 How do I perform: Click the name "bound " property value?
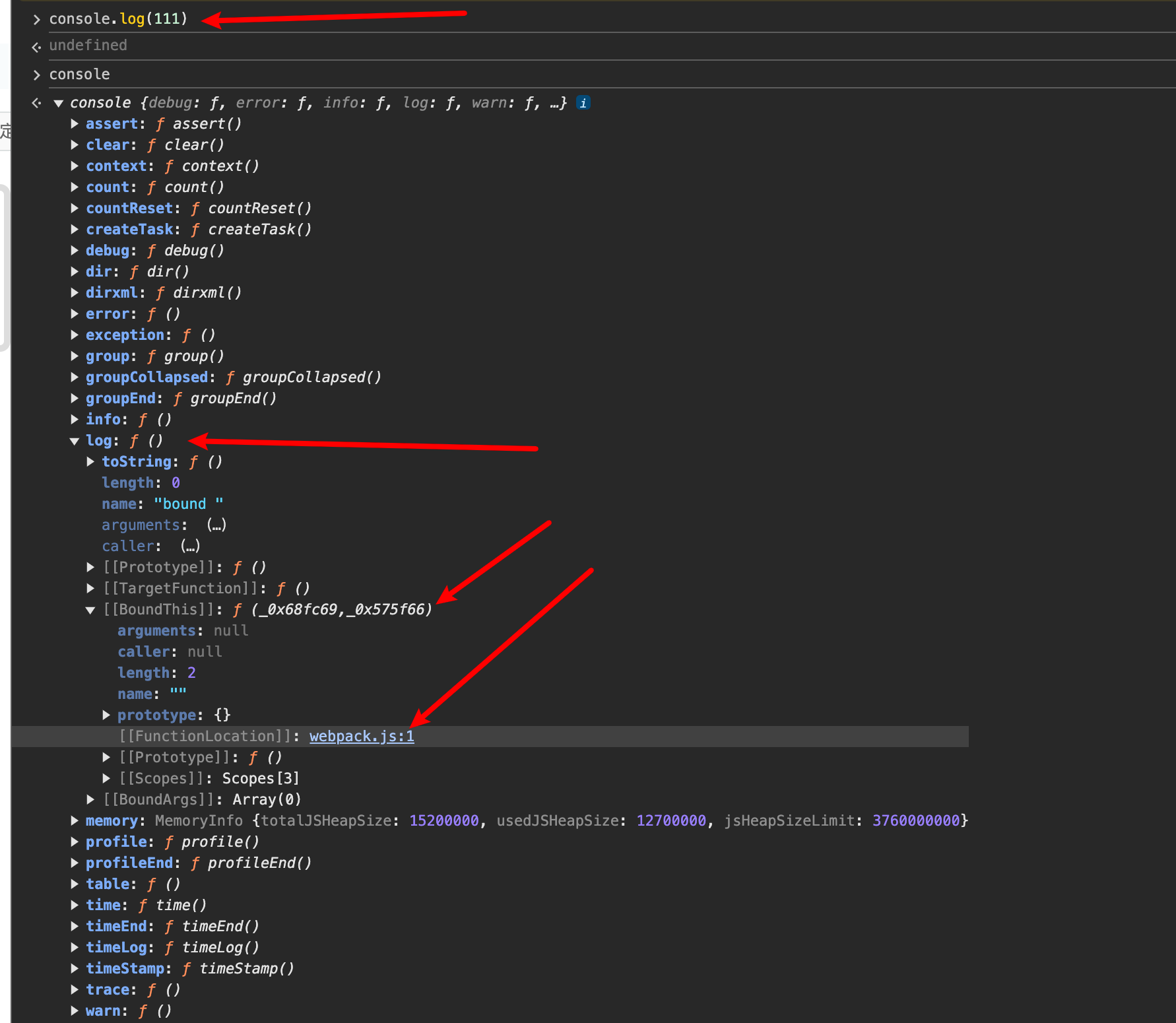188,504
